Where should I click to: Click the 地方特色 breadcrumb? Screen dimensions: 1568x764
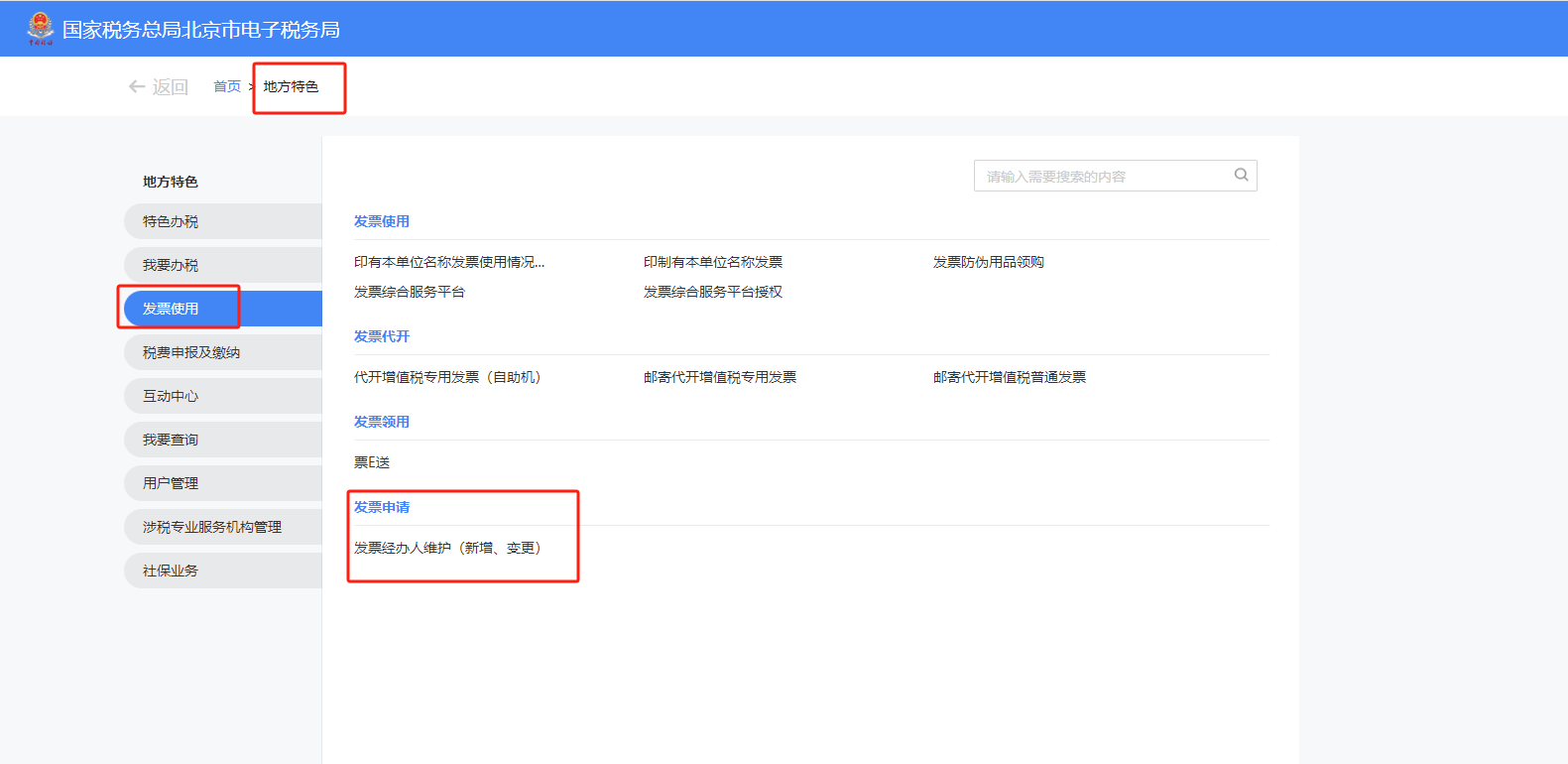[291, 86]
